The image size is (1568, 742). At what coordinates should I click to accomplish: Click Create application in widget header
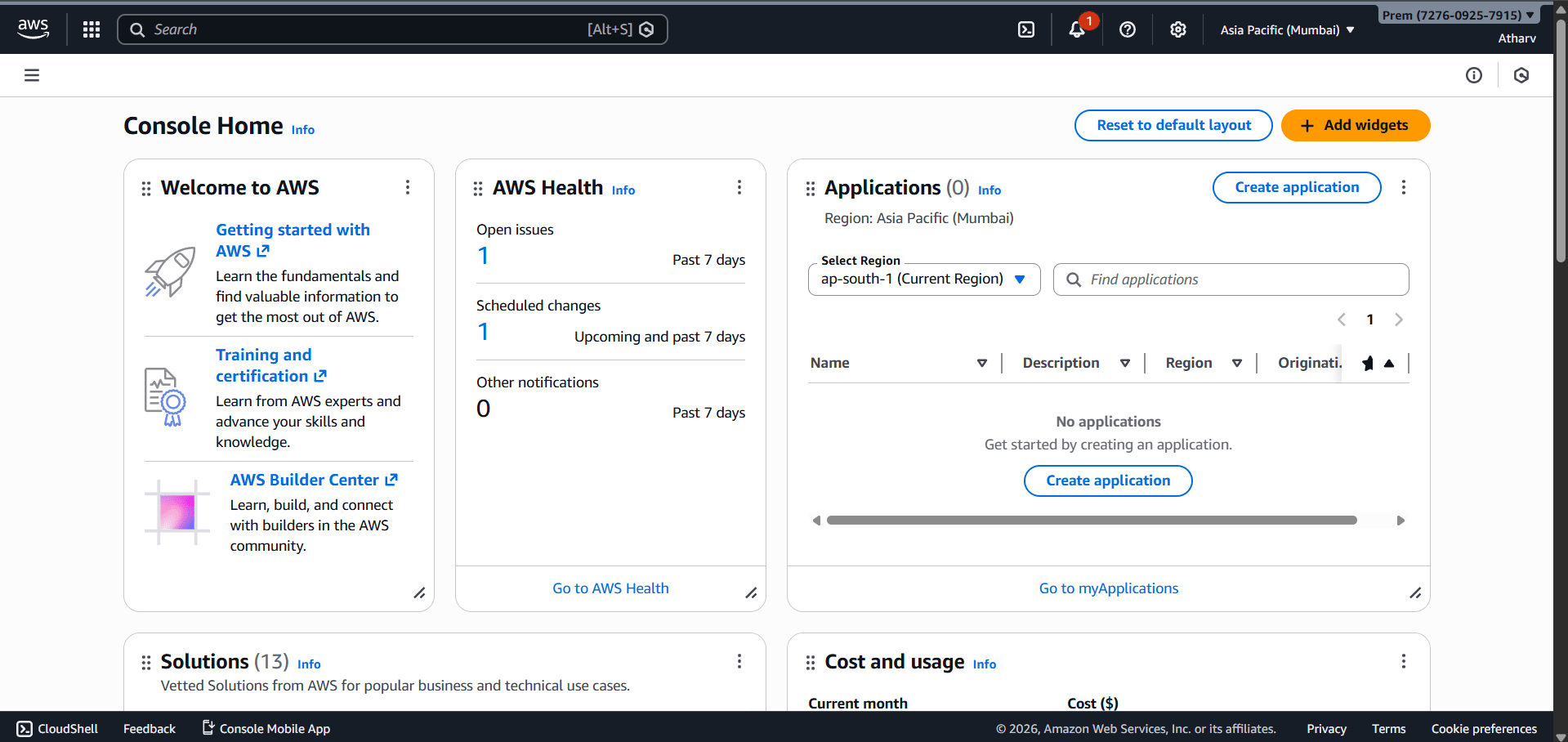(1297, 187)
